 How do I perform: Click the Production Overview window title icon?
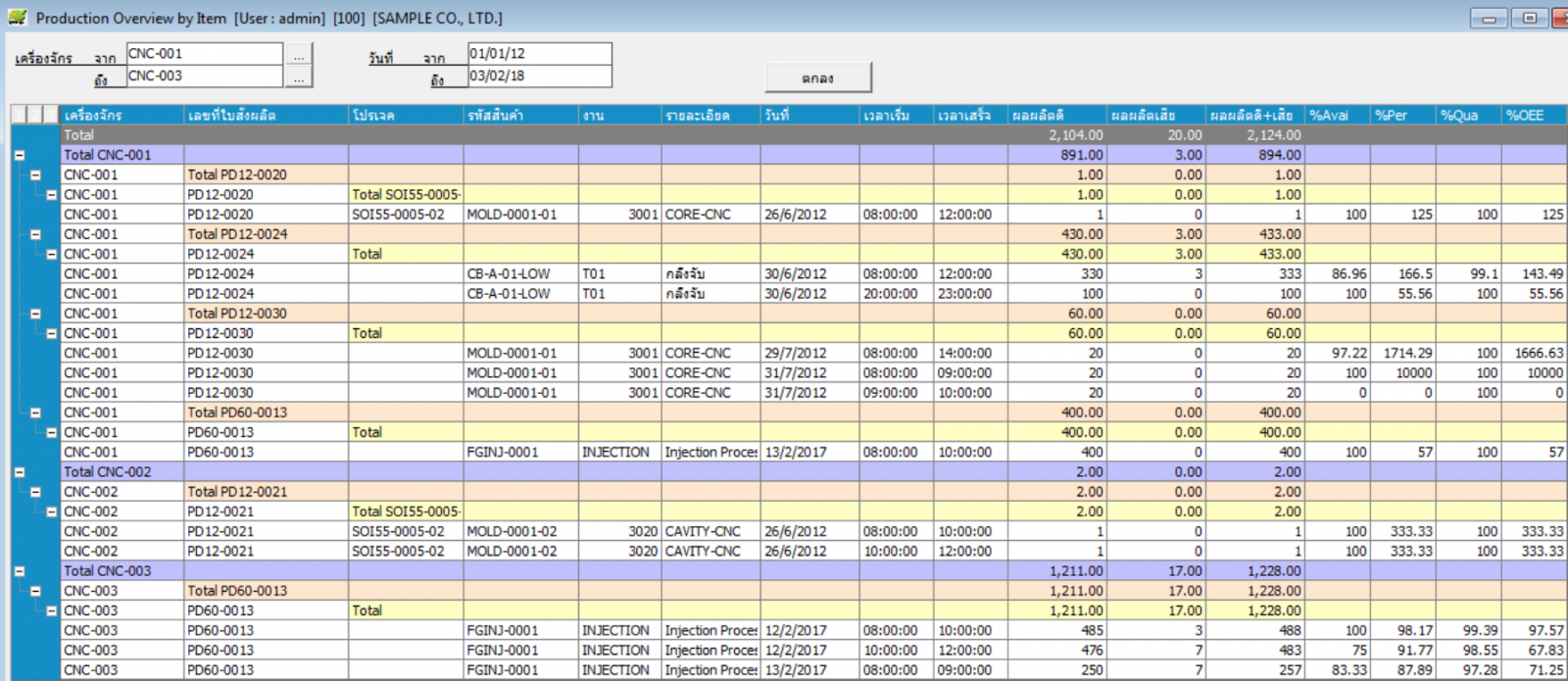click(17, 17)
